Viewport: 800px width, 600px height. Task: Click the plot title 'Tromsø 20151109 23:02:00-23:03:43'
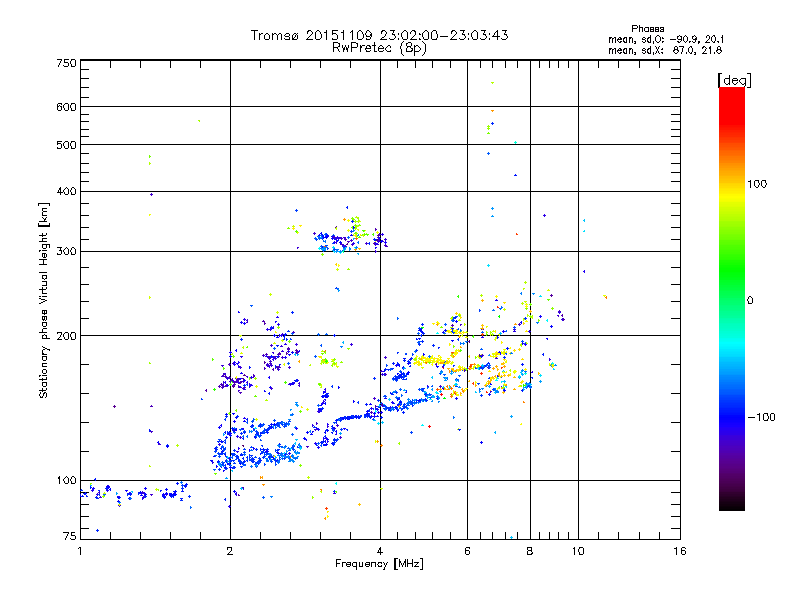pos(379,35)
